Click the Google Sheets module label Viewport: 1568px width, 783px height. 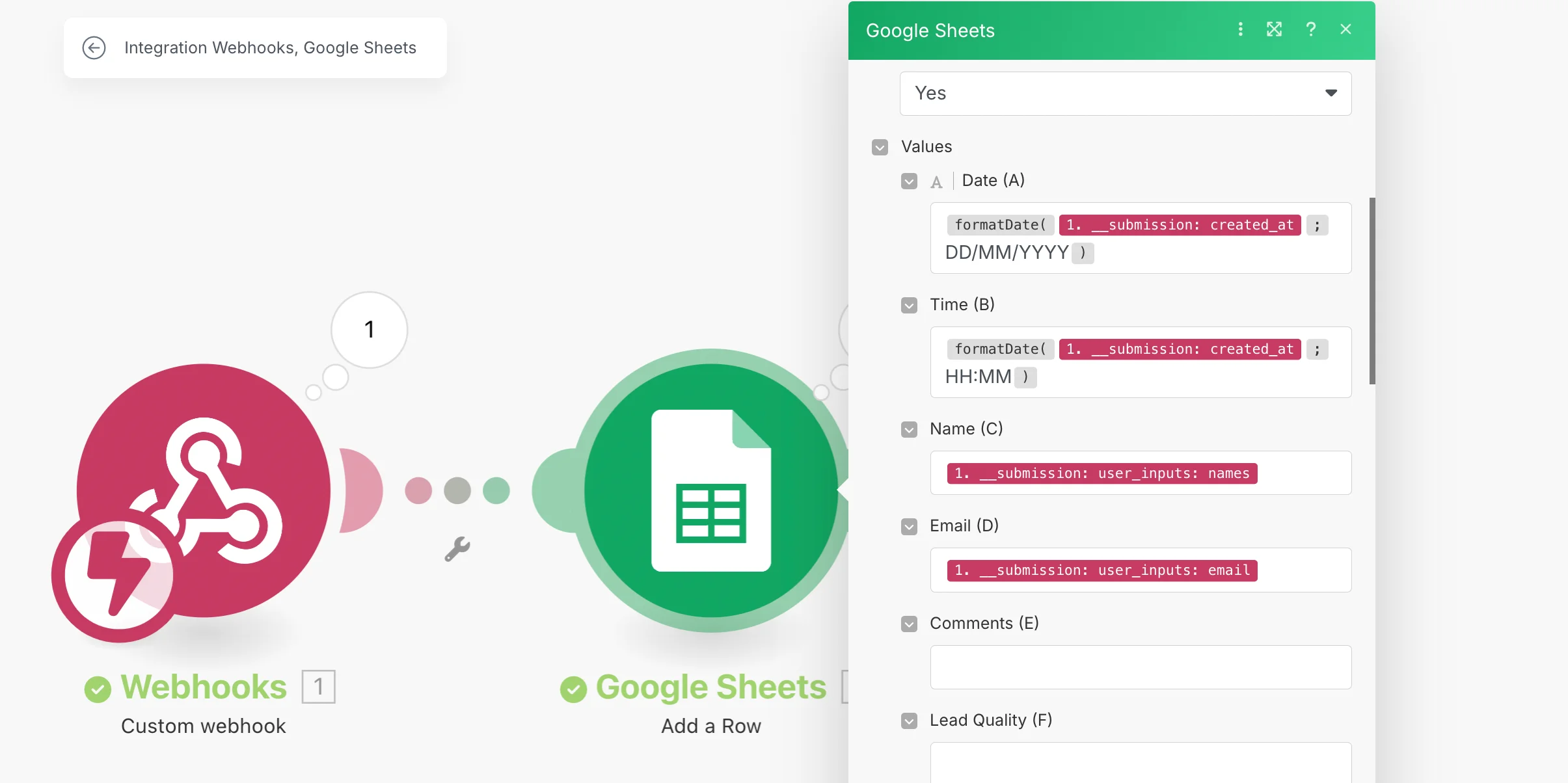click(x=711, y=687)
